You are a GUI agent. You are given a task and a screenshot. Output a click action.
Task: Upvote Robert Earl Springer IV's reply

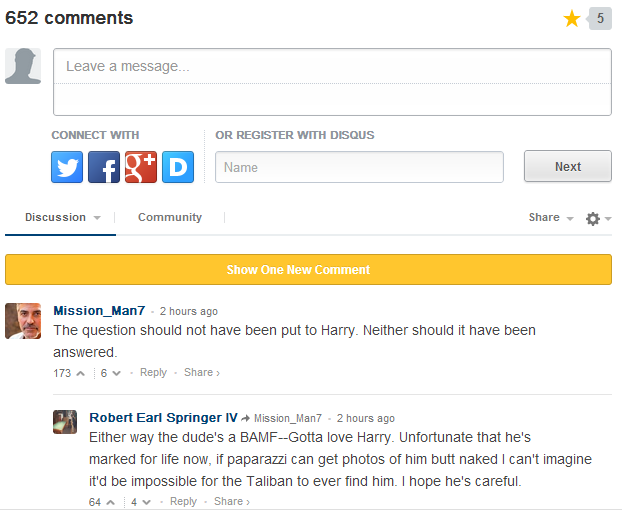111,502
